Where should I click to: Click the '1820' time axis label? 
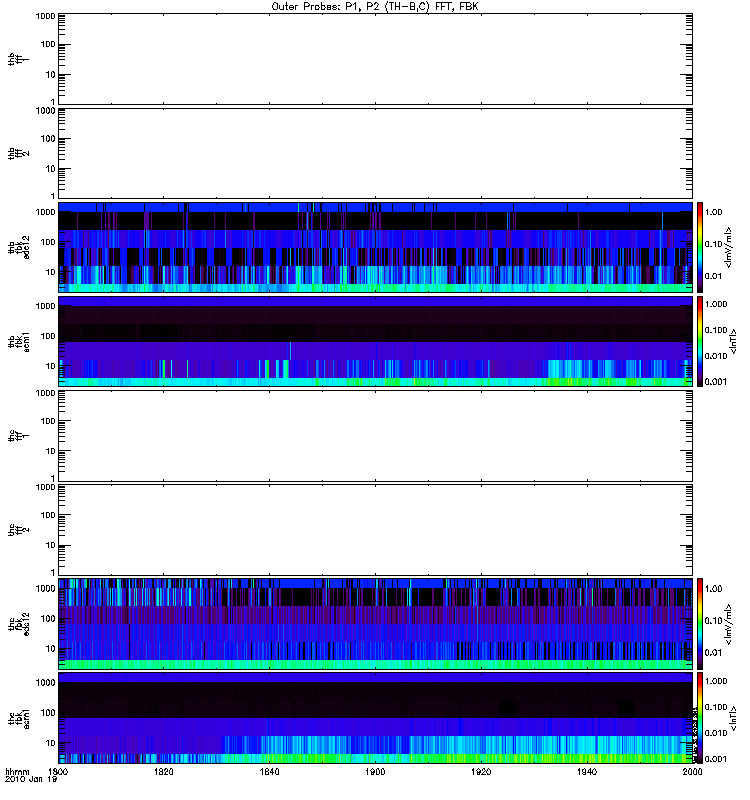pyautogui.click(x=163, y=771)
